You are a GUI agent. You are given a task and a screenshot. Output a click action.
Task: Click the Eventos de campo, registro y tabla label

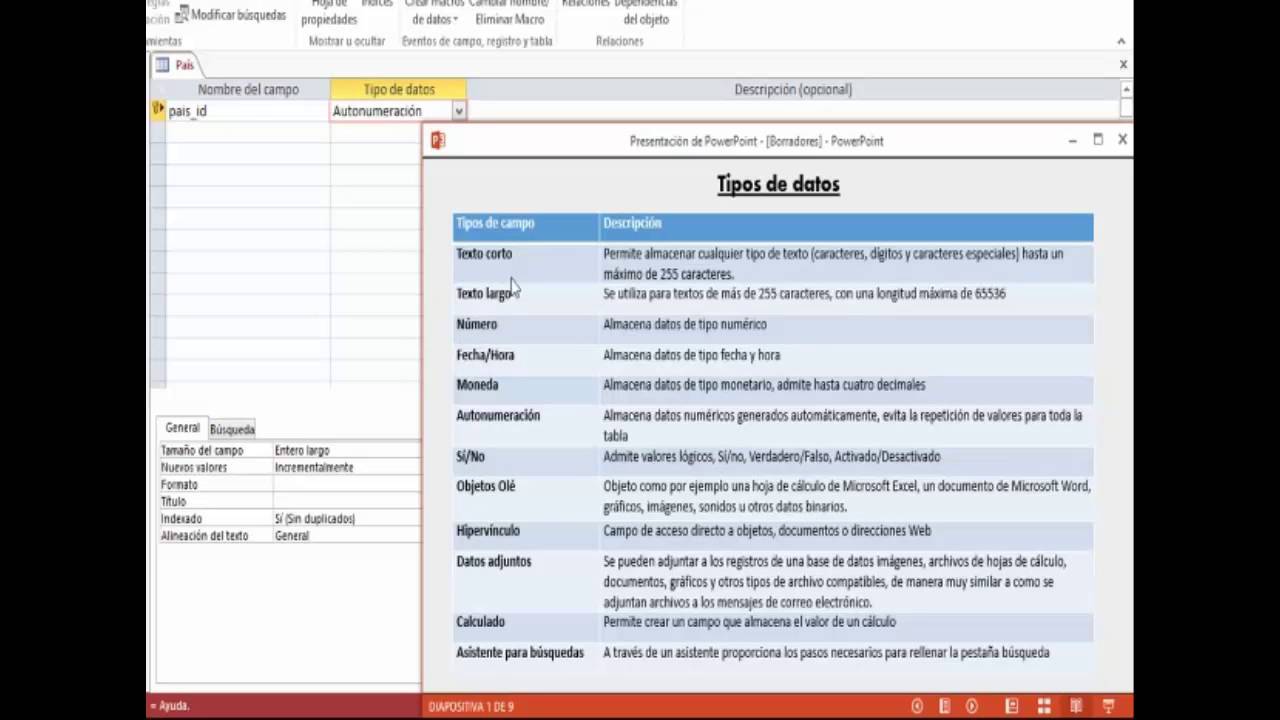(x=477, y=41)
